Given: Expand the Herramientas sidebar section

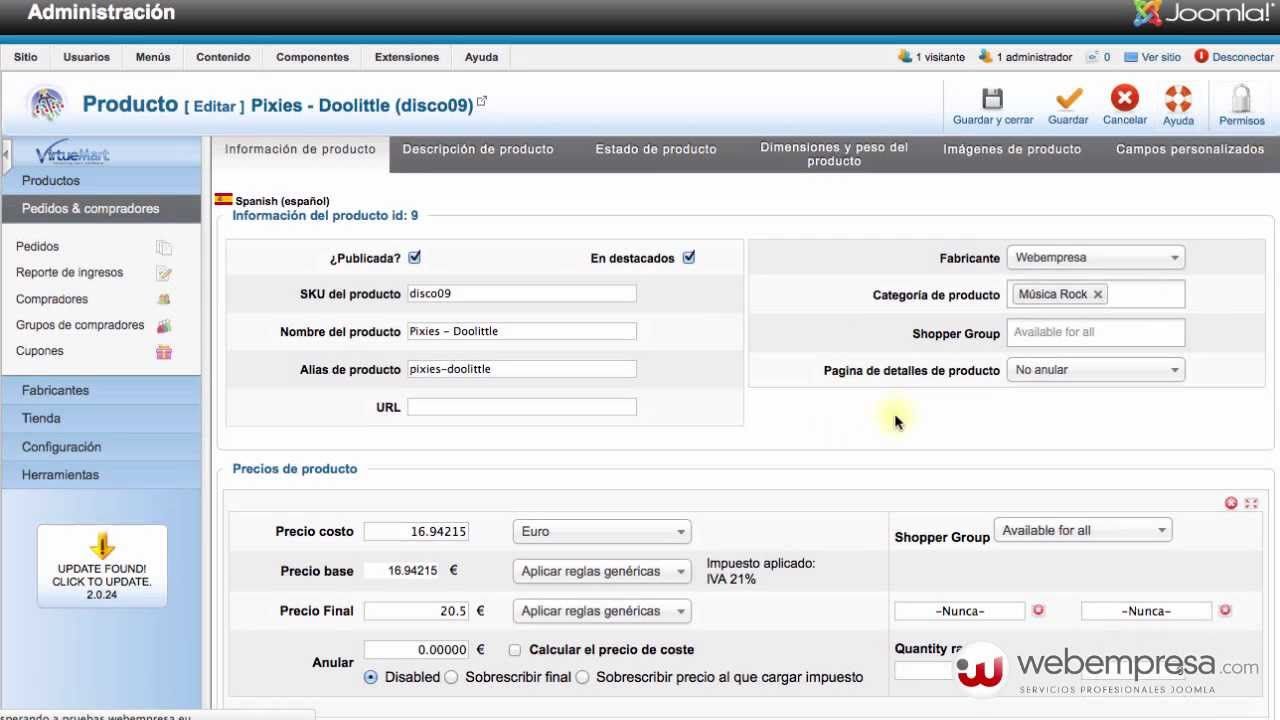Looking at the screenshot, I should (x=101, y=475).
